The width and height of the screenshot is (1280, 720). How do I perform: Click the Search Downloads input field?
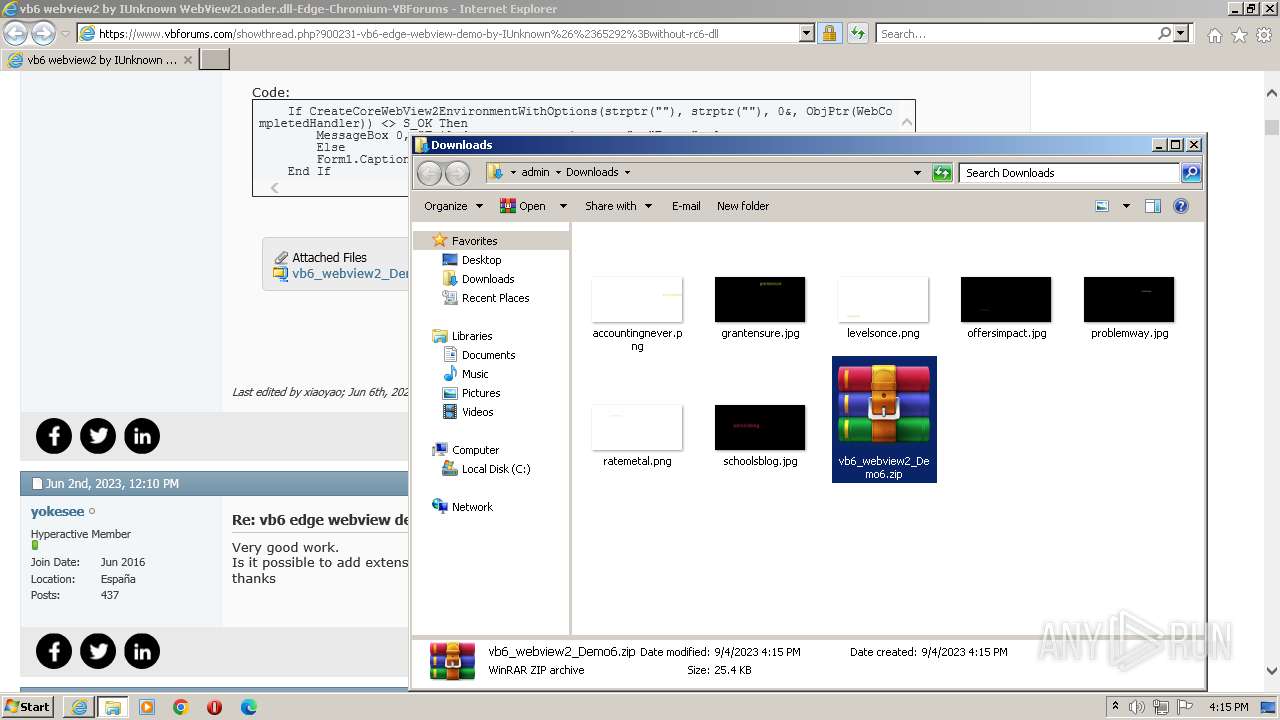click(1070, 173)
